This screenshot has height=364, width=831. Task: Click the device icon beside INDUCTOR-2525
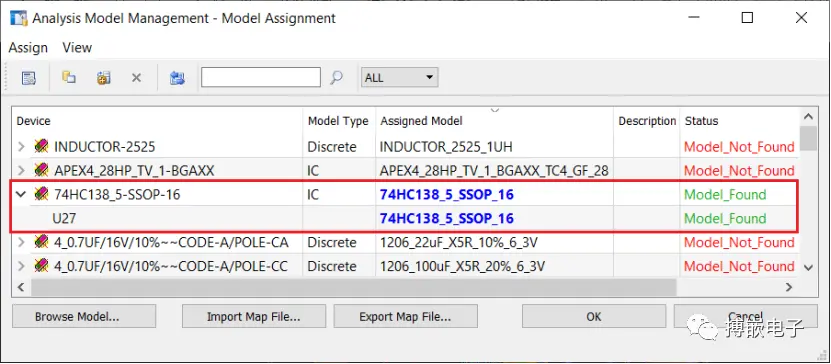(x=41, y=146)
